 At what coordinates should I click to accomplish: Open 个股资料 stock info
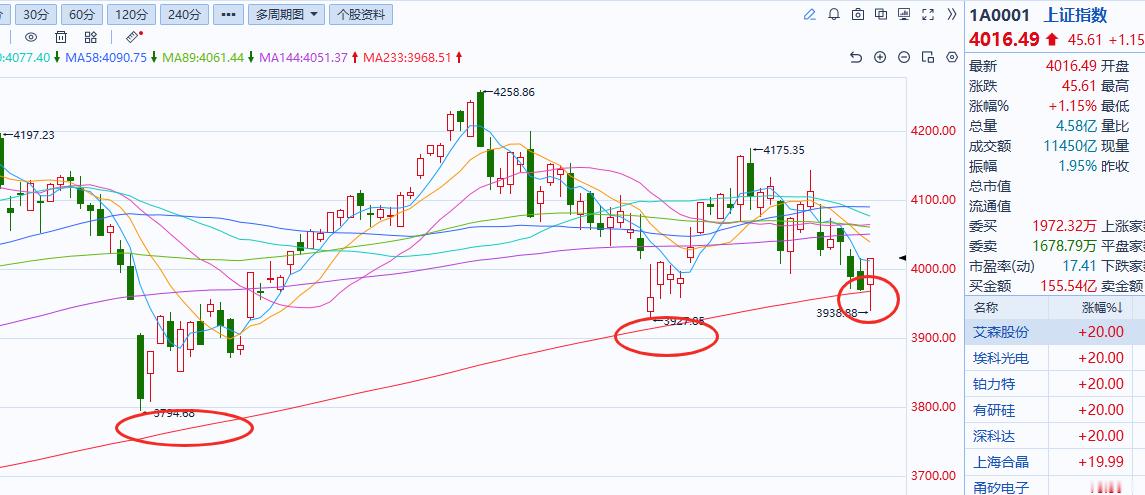(x=361, y=14)
